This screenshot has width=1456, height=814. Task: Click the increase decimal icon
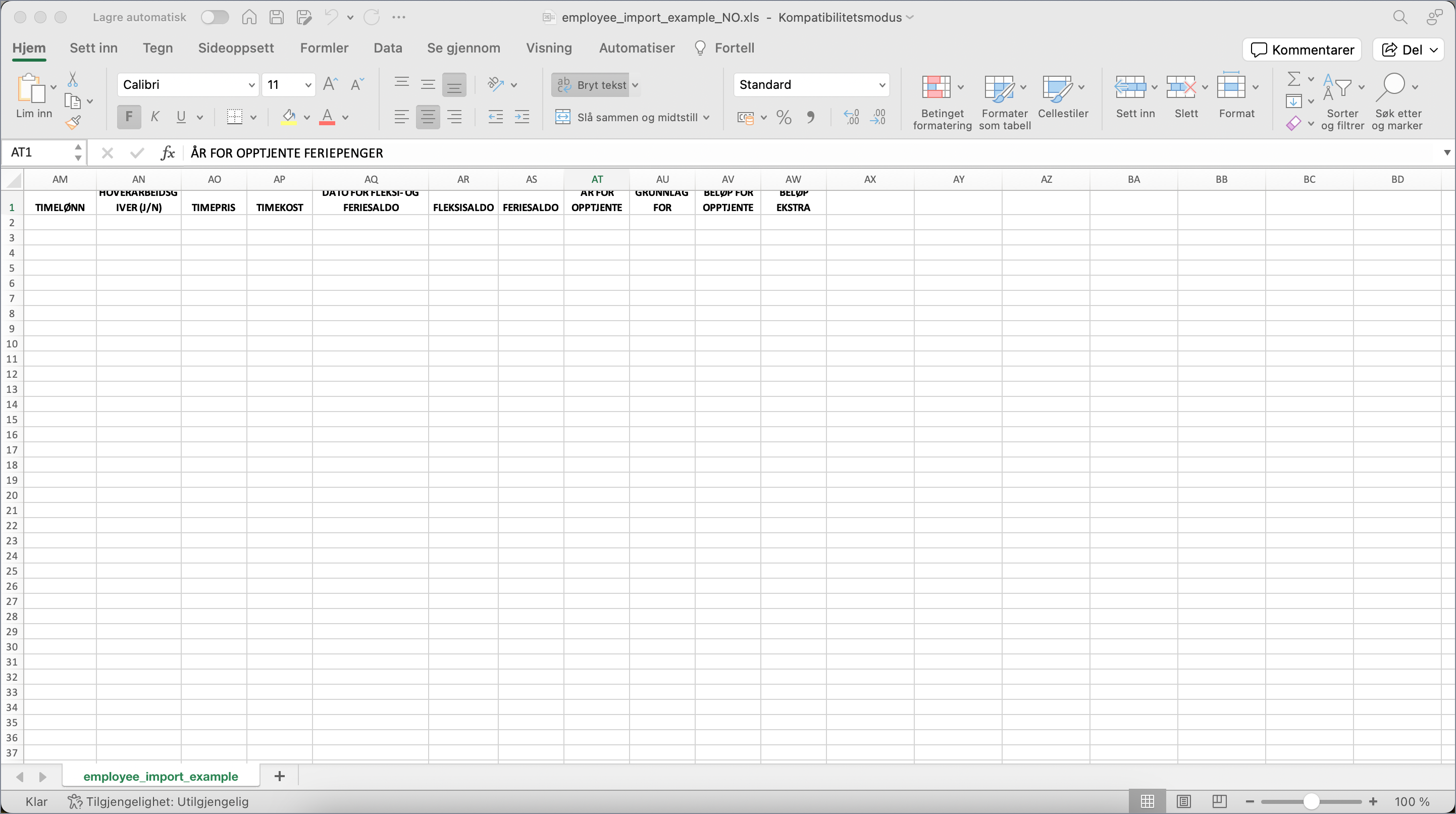click(x=851, y=117)
